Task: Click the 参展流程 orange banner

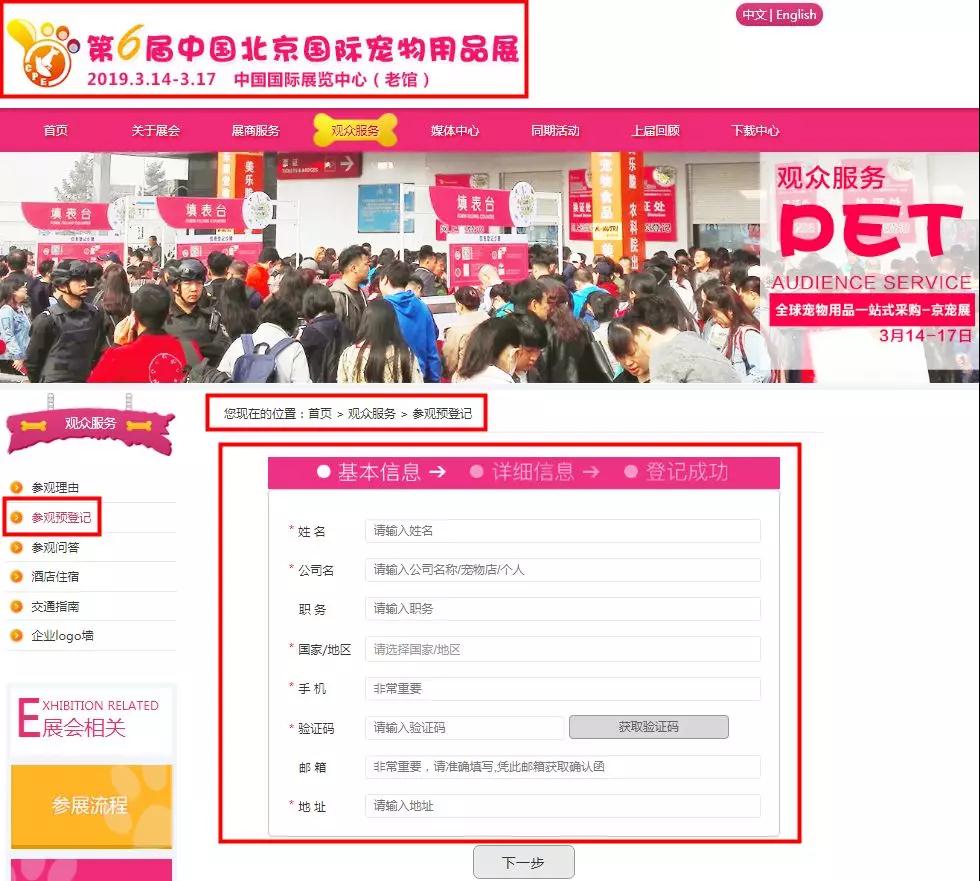Action: coord(91,806)
